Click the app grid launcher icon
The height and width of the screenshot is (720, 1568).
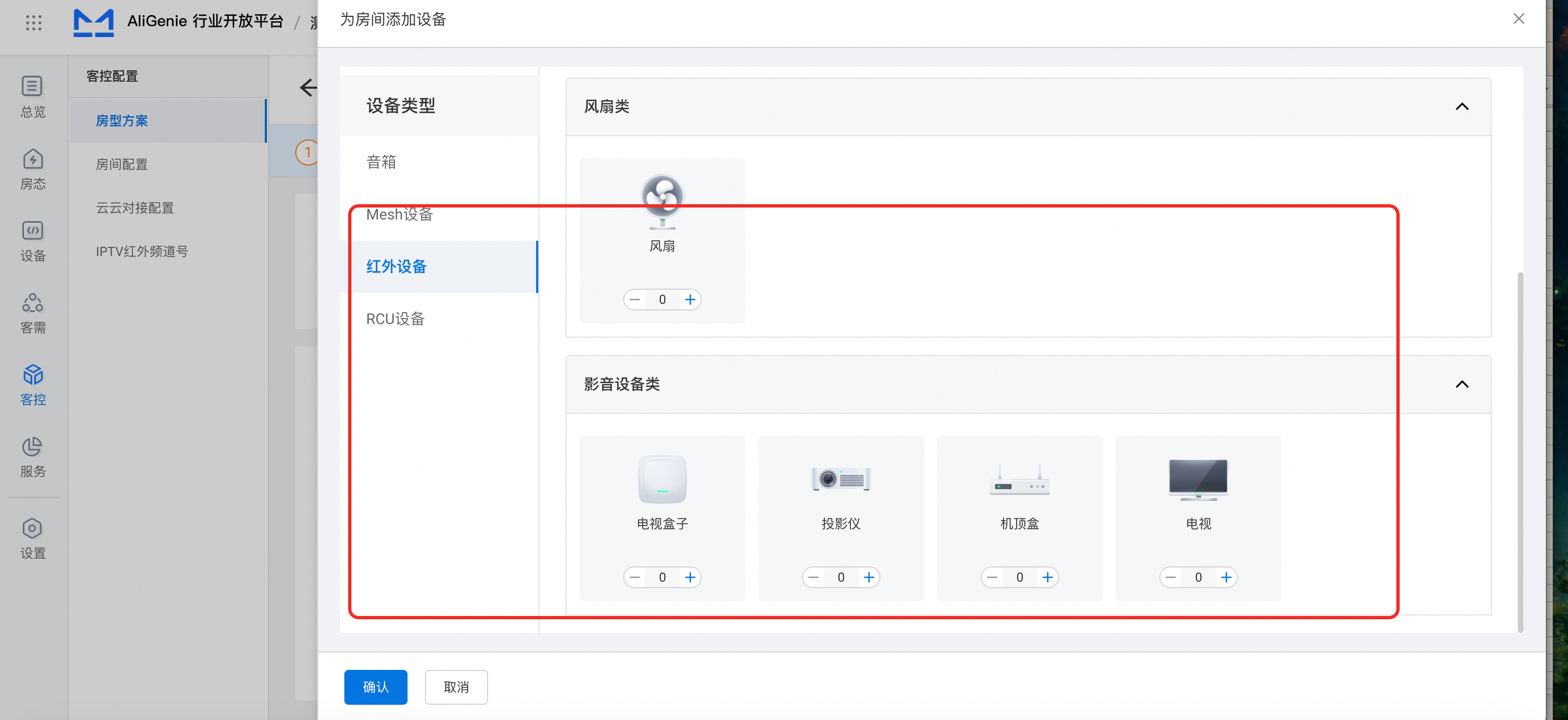[x=33, y=22]
